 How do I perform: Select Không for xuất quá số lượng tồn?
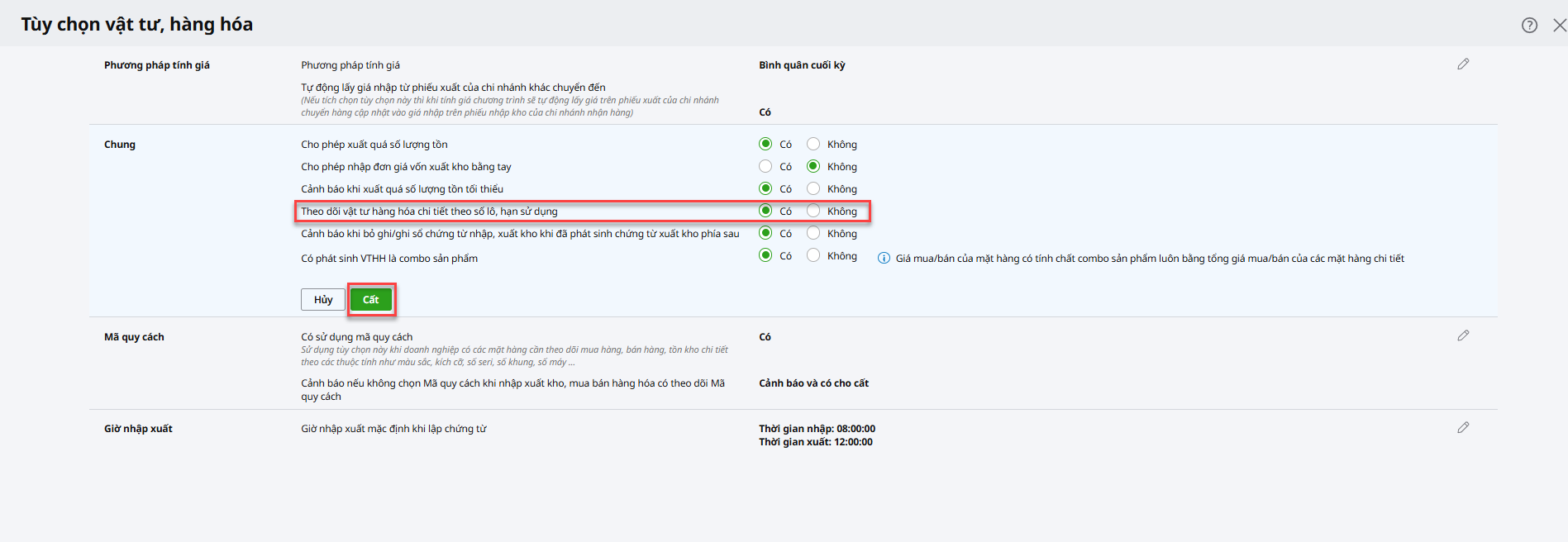tap(813, 145)
